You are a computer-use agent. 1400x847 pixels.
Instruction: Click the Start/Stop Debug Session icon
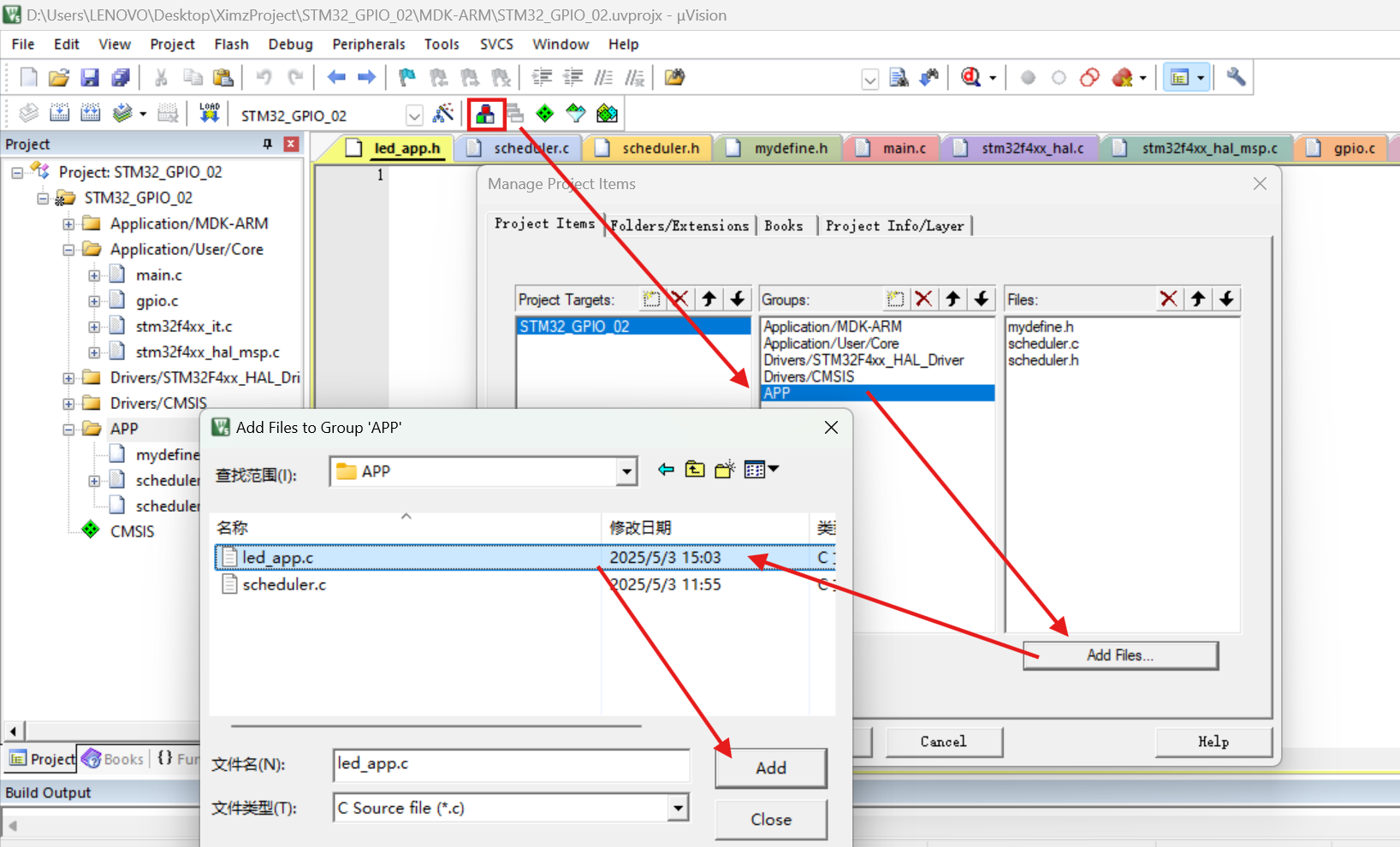pyautogui.click(x=970, y=78)
